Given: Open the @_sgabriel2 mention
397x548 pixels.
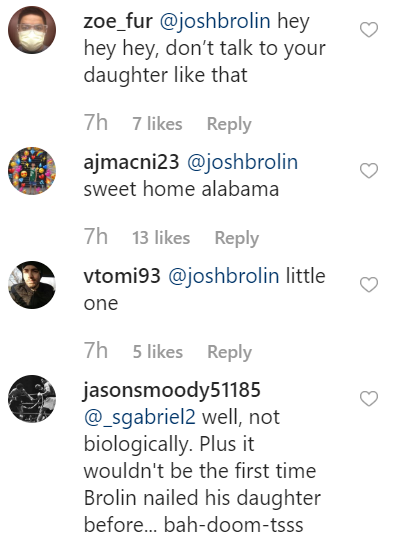Looking at the screenshot, I should click(140, 418).
